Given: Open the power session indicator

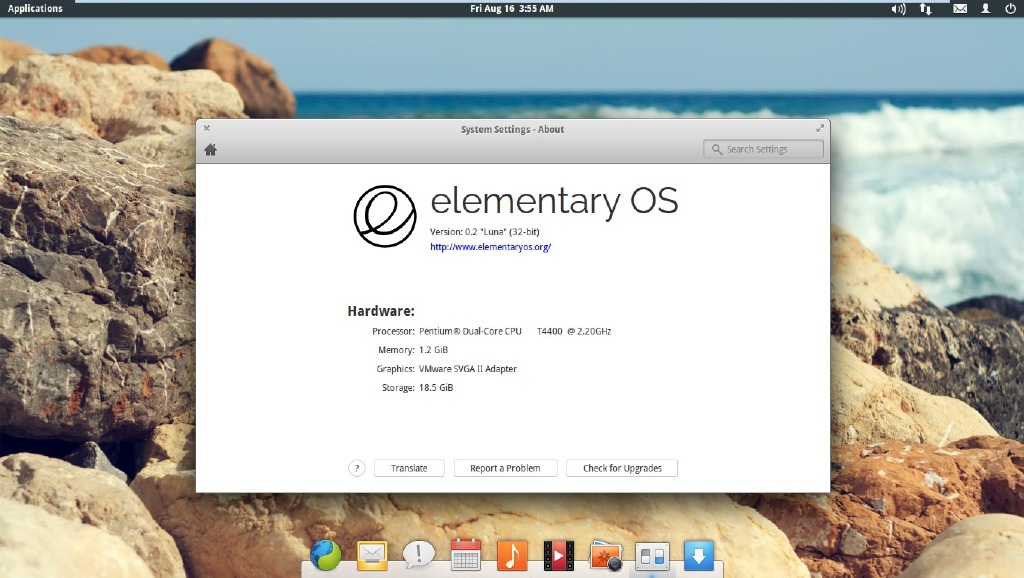Looking at the screenshot, I should point(1010,8).
